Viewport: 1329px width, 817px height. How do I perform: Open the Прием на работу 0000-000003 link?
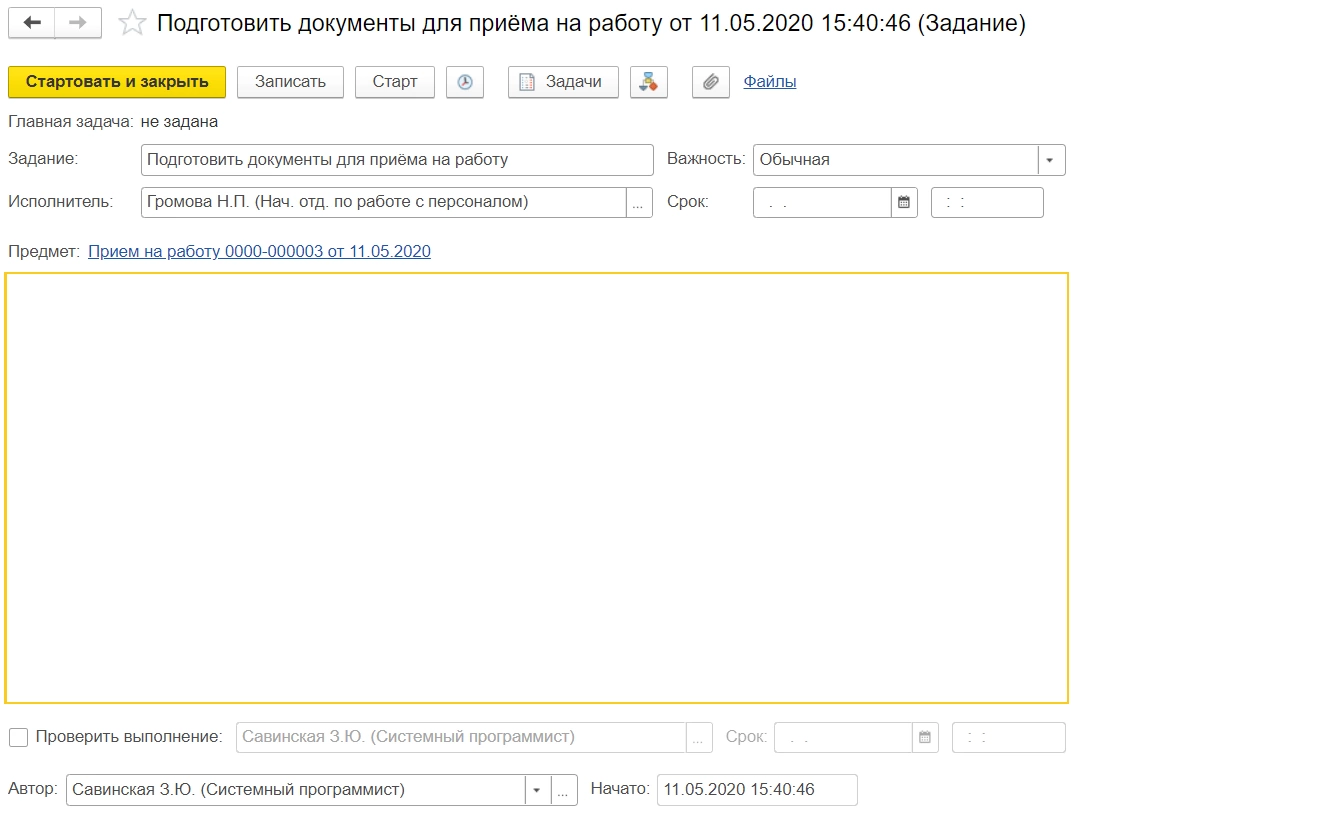point(260,252)
